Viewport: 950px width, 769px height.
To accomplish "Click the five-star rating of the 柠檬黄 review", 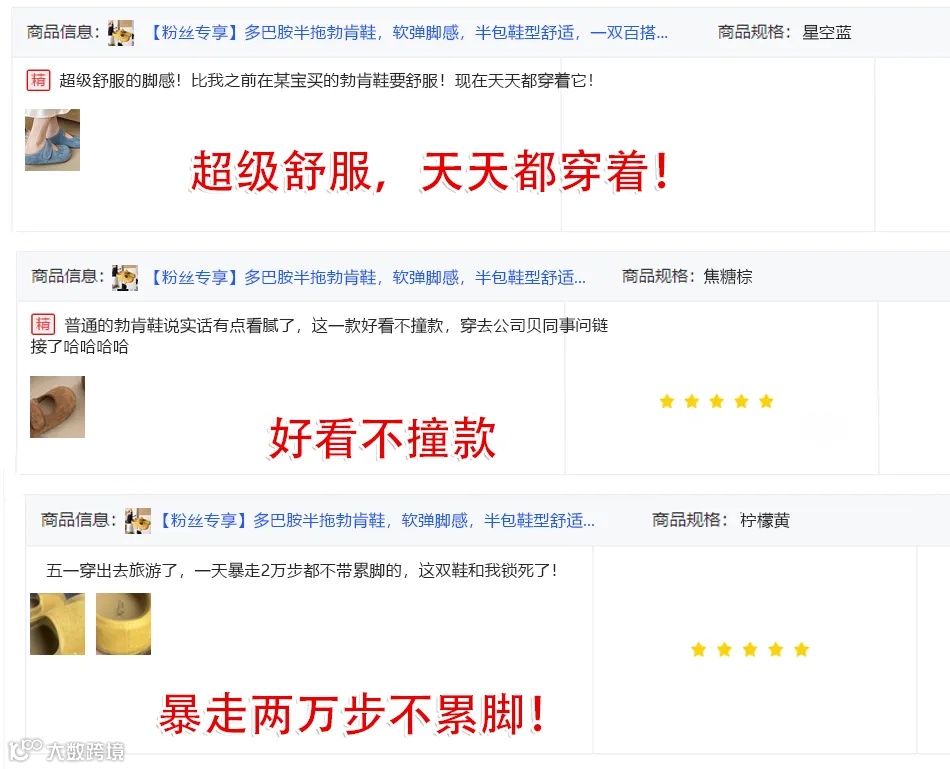I will (x=750, y=650).
